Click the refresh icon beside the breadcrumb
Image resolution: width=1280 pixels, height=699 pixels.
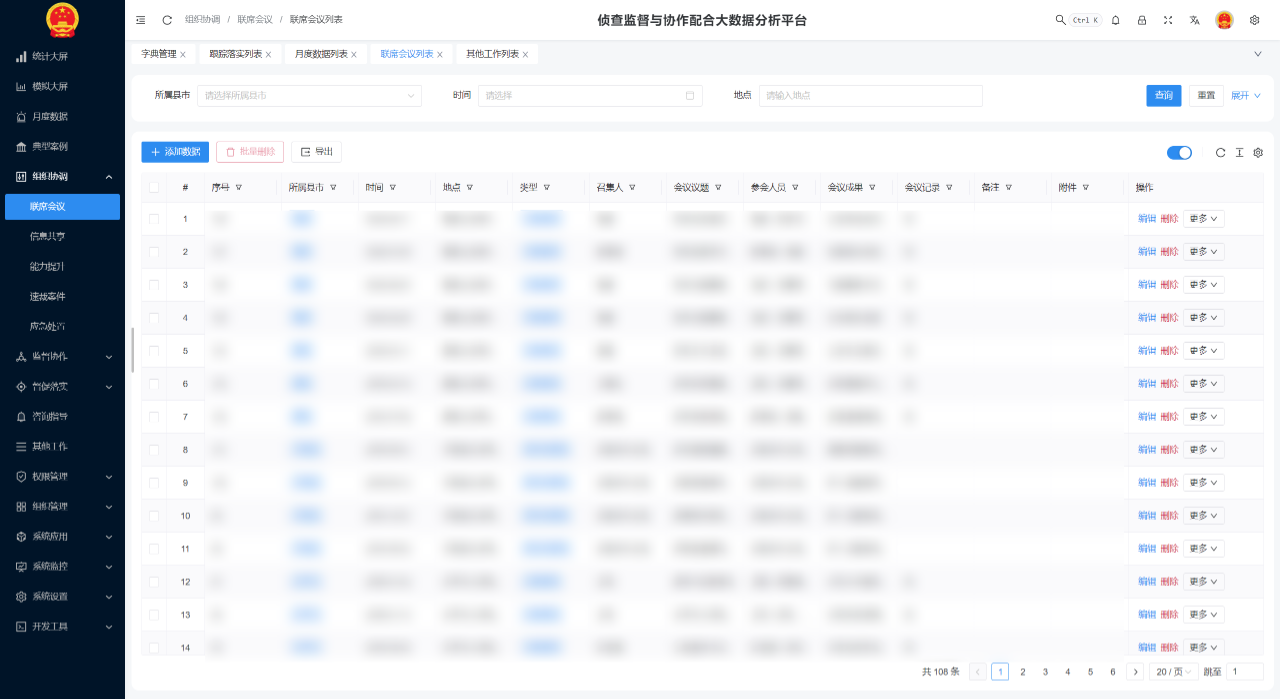167,20
